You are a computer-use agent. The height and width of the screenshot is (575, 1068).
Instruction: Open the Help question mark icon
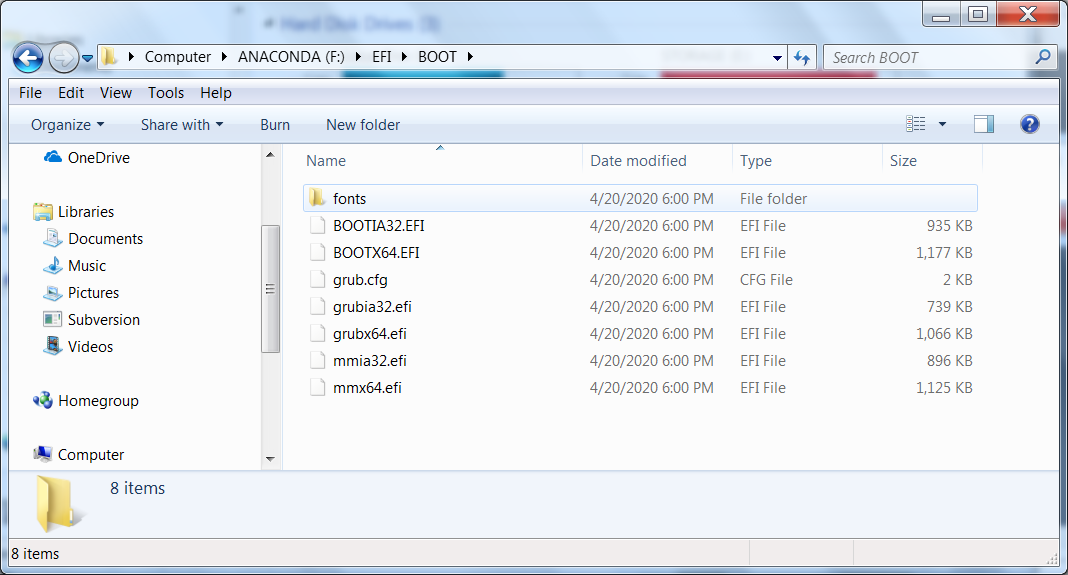(x=1029, y=124)
